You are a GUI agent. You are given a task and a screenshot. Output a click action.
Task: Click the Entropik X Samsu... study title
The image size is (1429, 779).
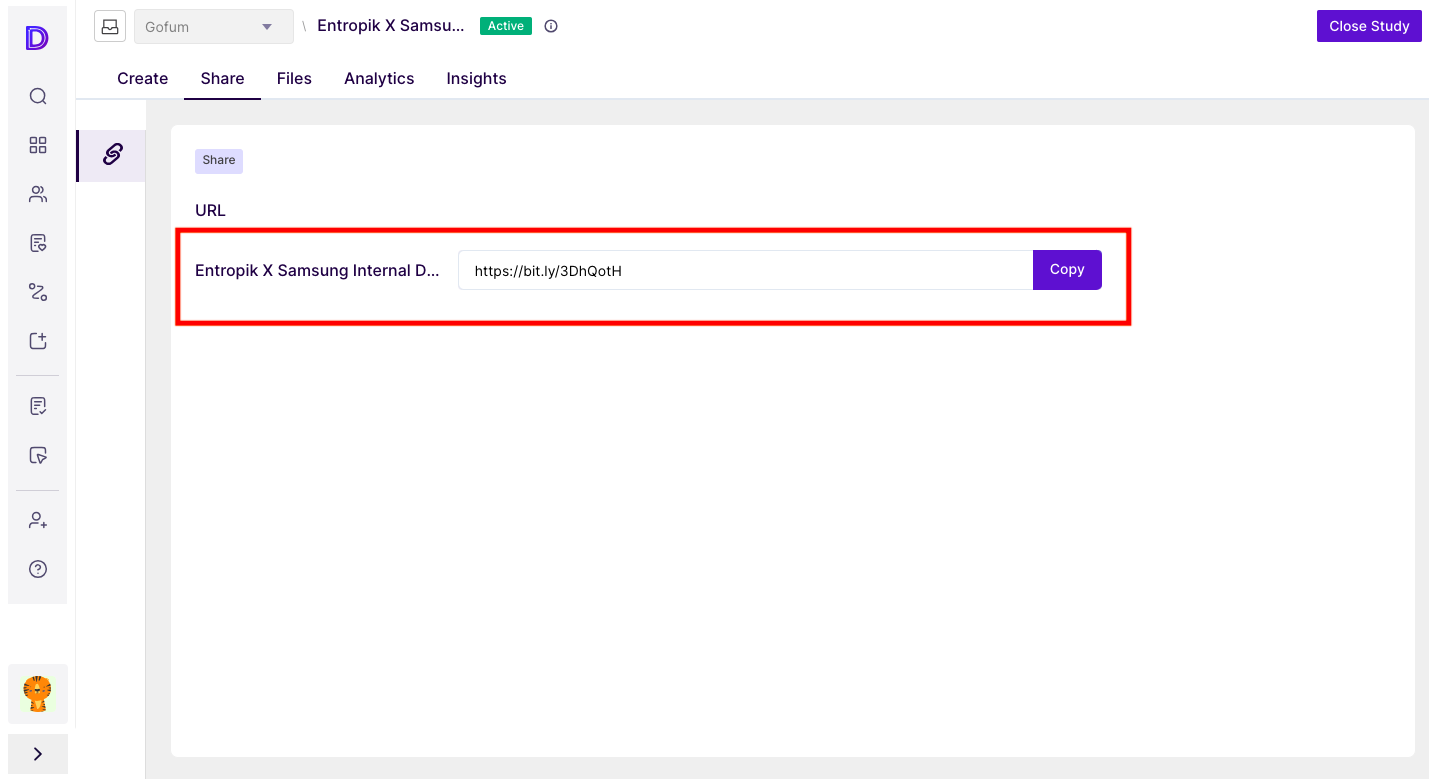pyautogui.click(x=391, y=26)
